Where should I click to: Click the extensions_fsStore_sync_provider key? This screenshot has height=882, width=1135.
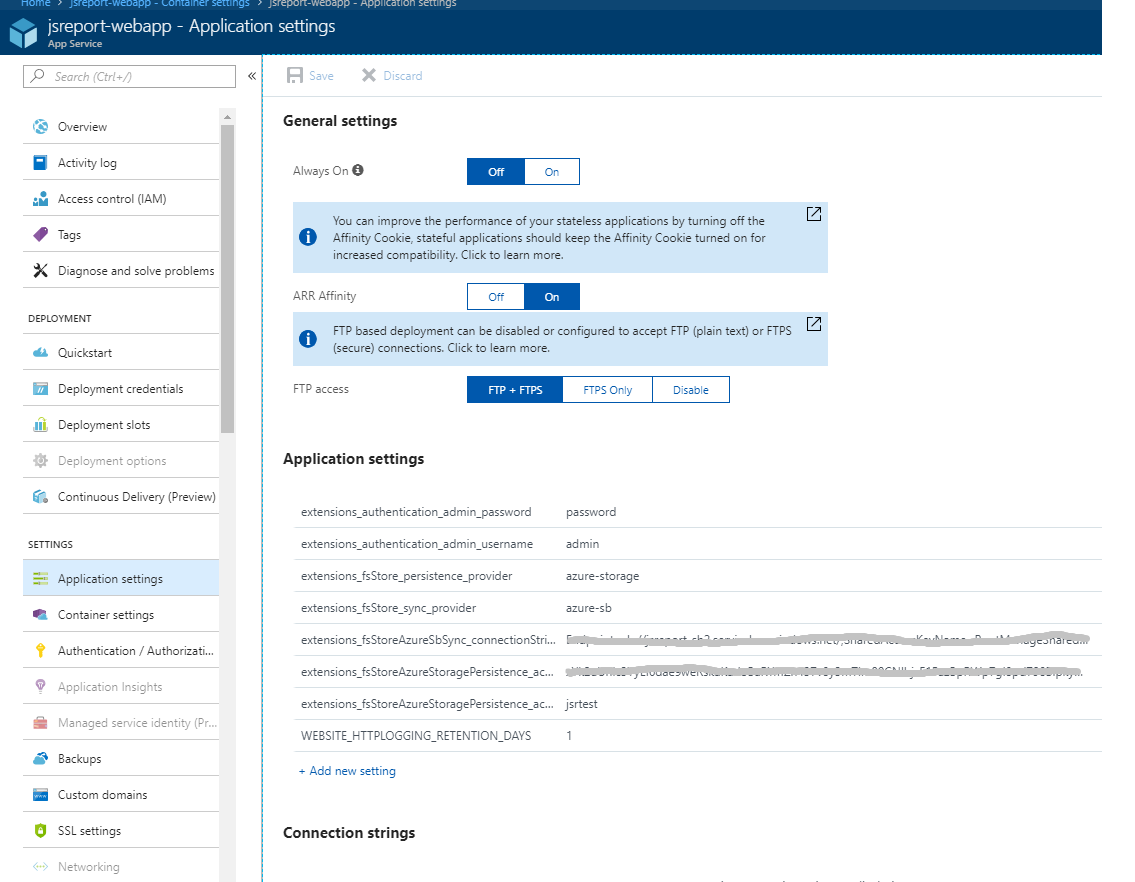click(x=389, y=608)
